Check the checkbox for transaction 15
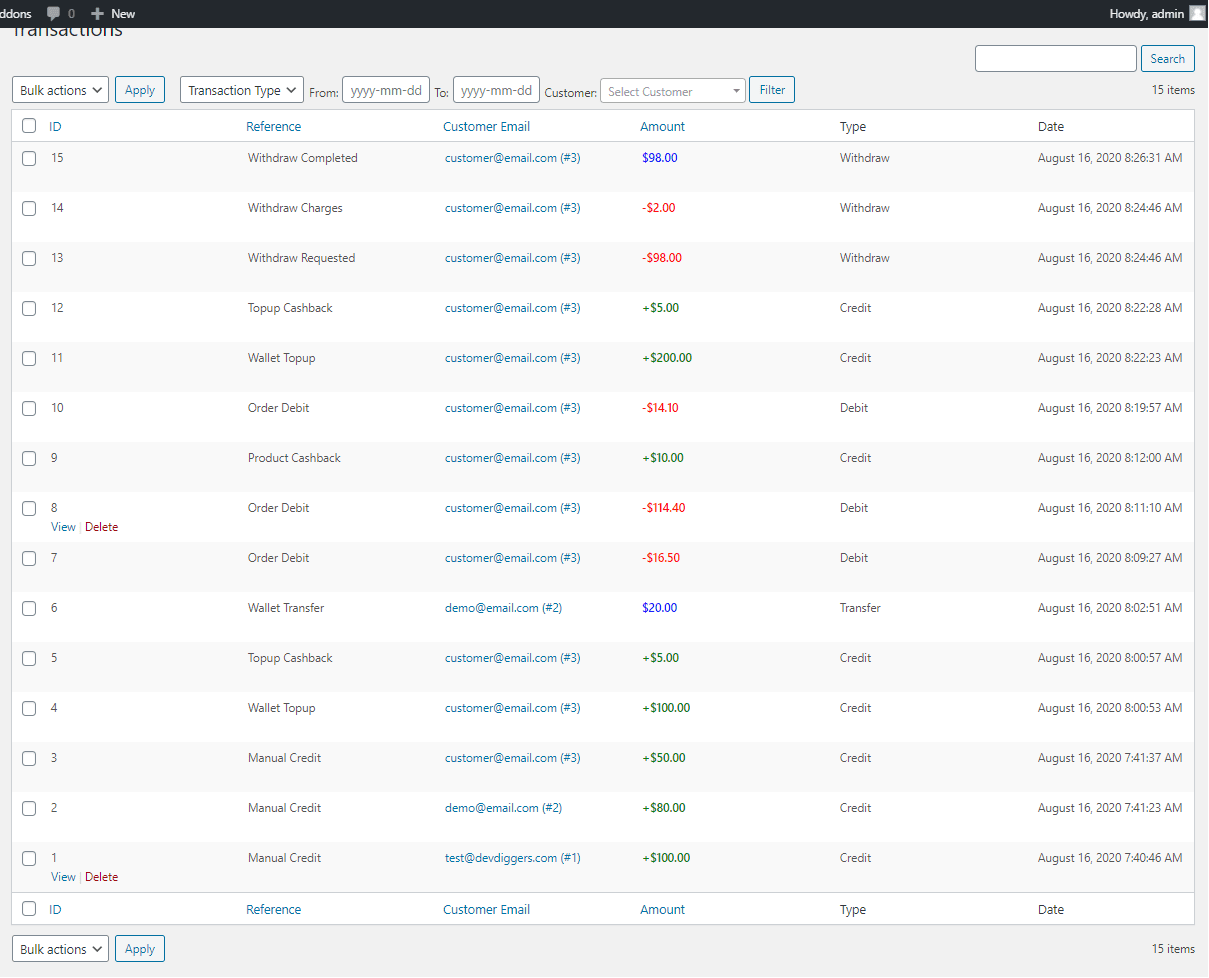Viewport: 1209px width, 978px height. tap(28, 158)
